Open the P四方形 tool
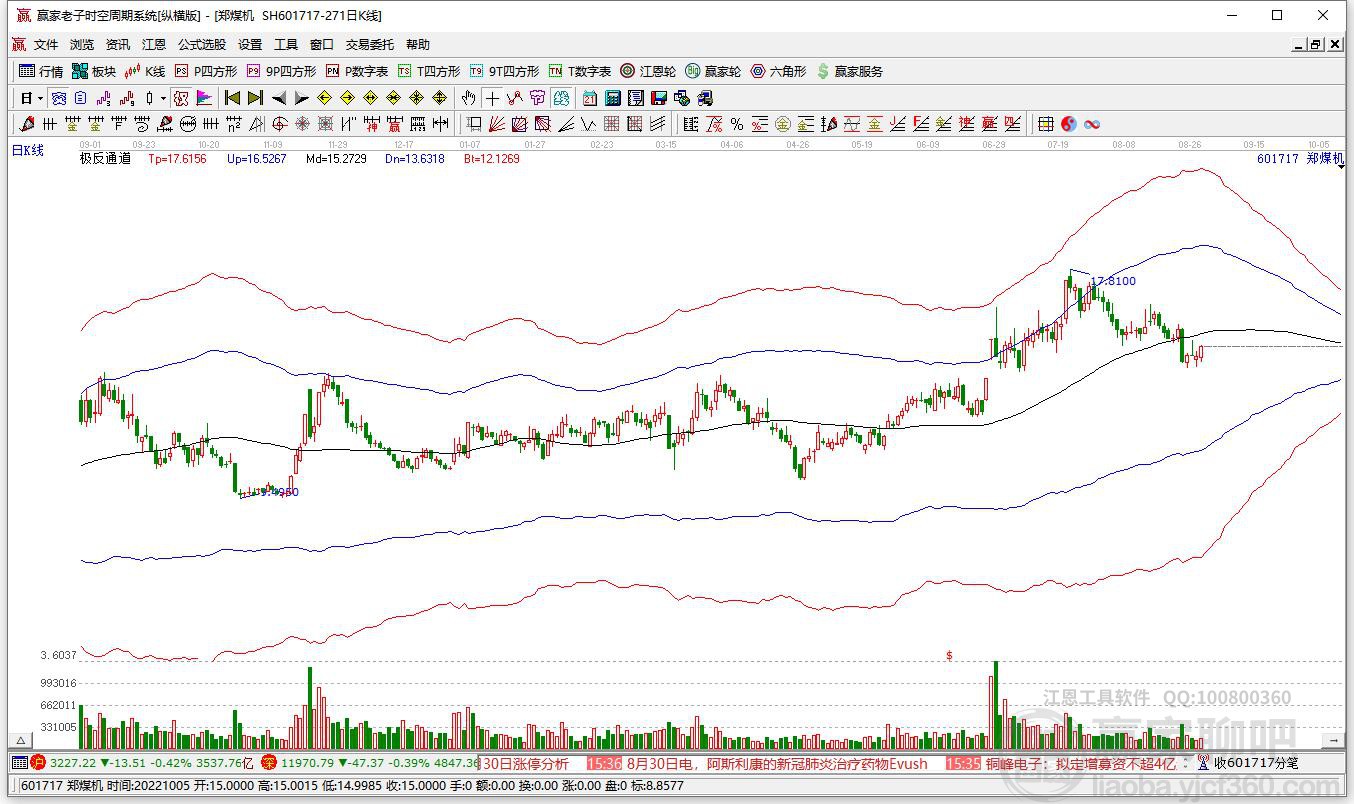This screenshot has height=804, width=1354. coord(206,71)
